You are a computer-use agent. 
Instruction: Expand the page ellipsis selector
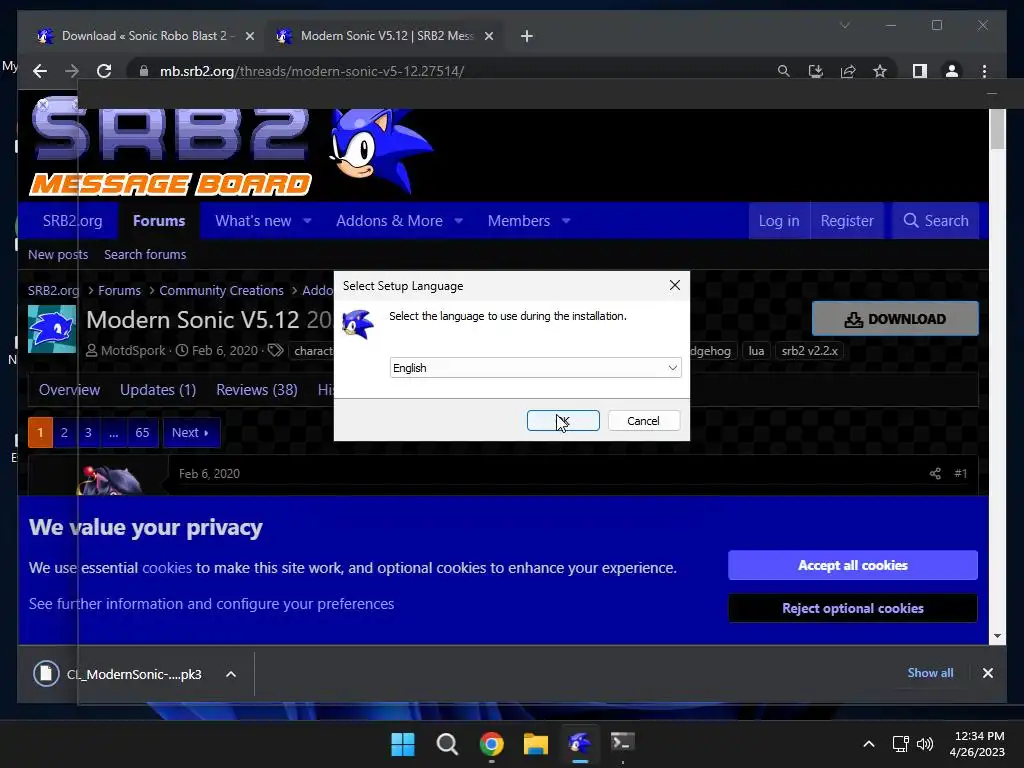113,432
